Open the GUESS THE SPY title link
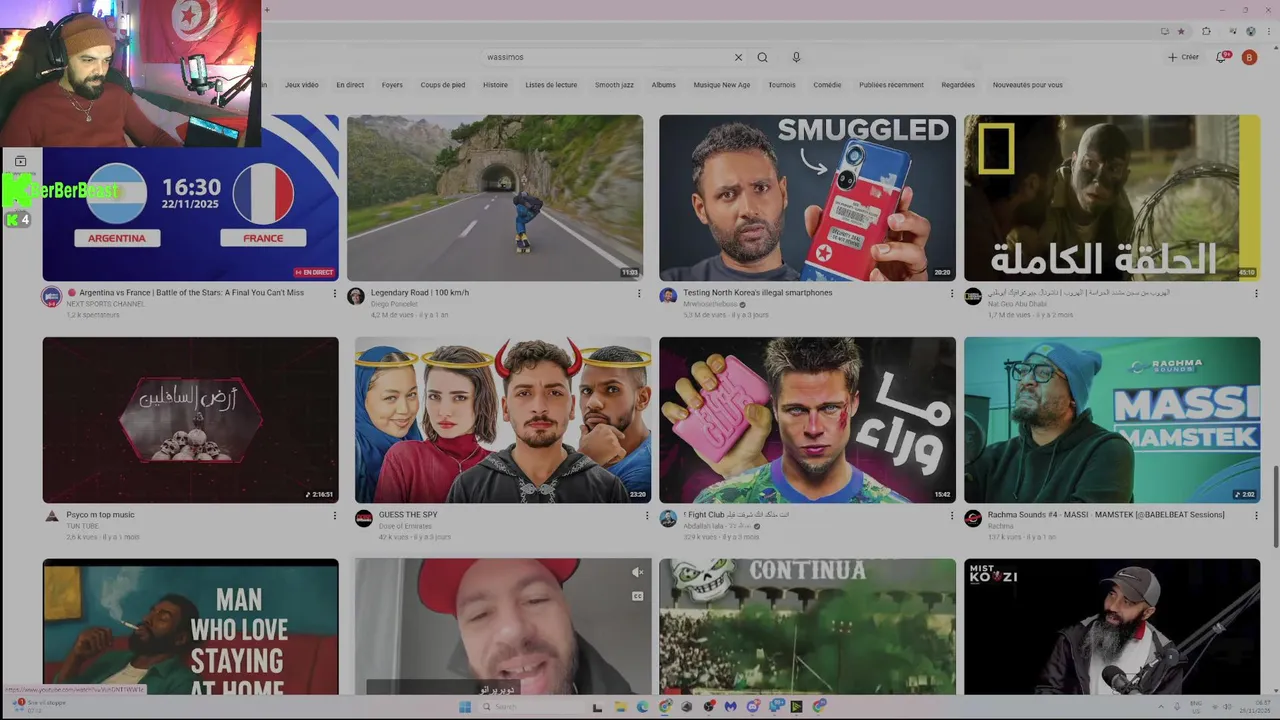Screen dimensions: 1280x720 point(408,515)
